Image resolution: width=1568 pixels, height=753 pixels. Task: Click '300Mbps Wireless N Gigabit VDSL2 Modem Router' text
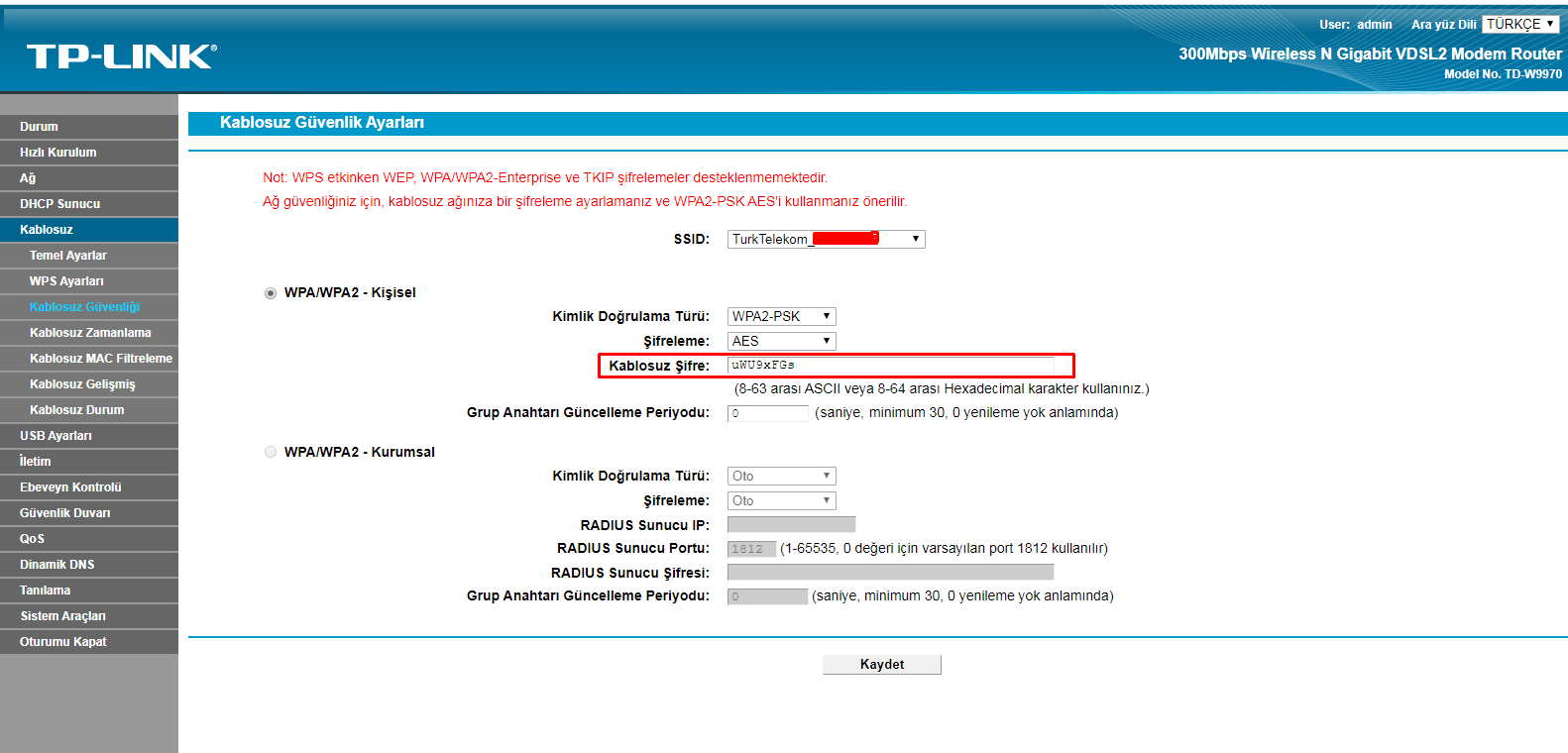pos(1370,54)
